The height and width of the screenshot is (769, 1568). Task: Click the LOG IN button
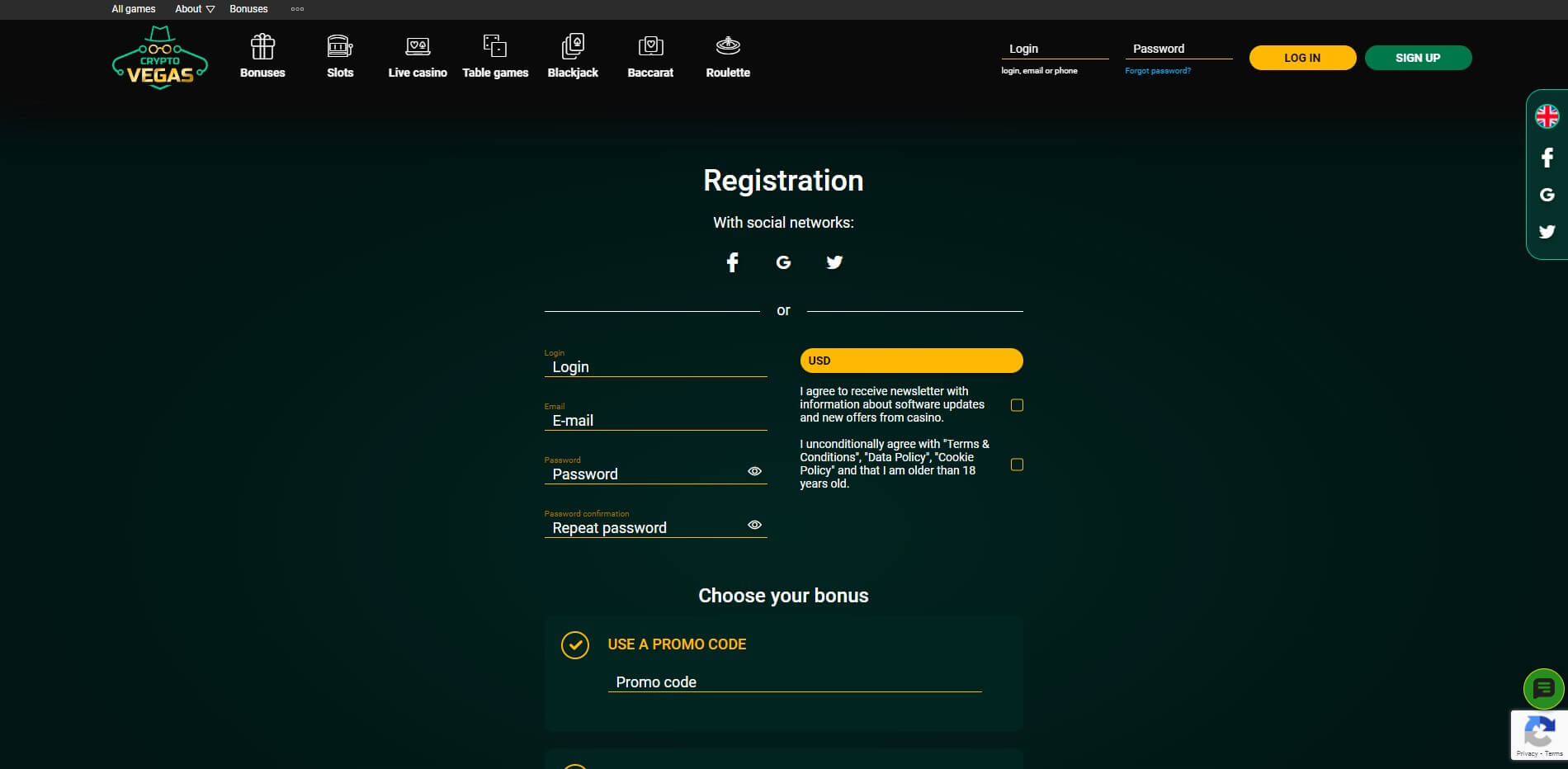click(x=1302, y=58)
